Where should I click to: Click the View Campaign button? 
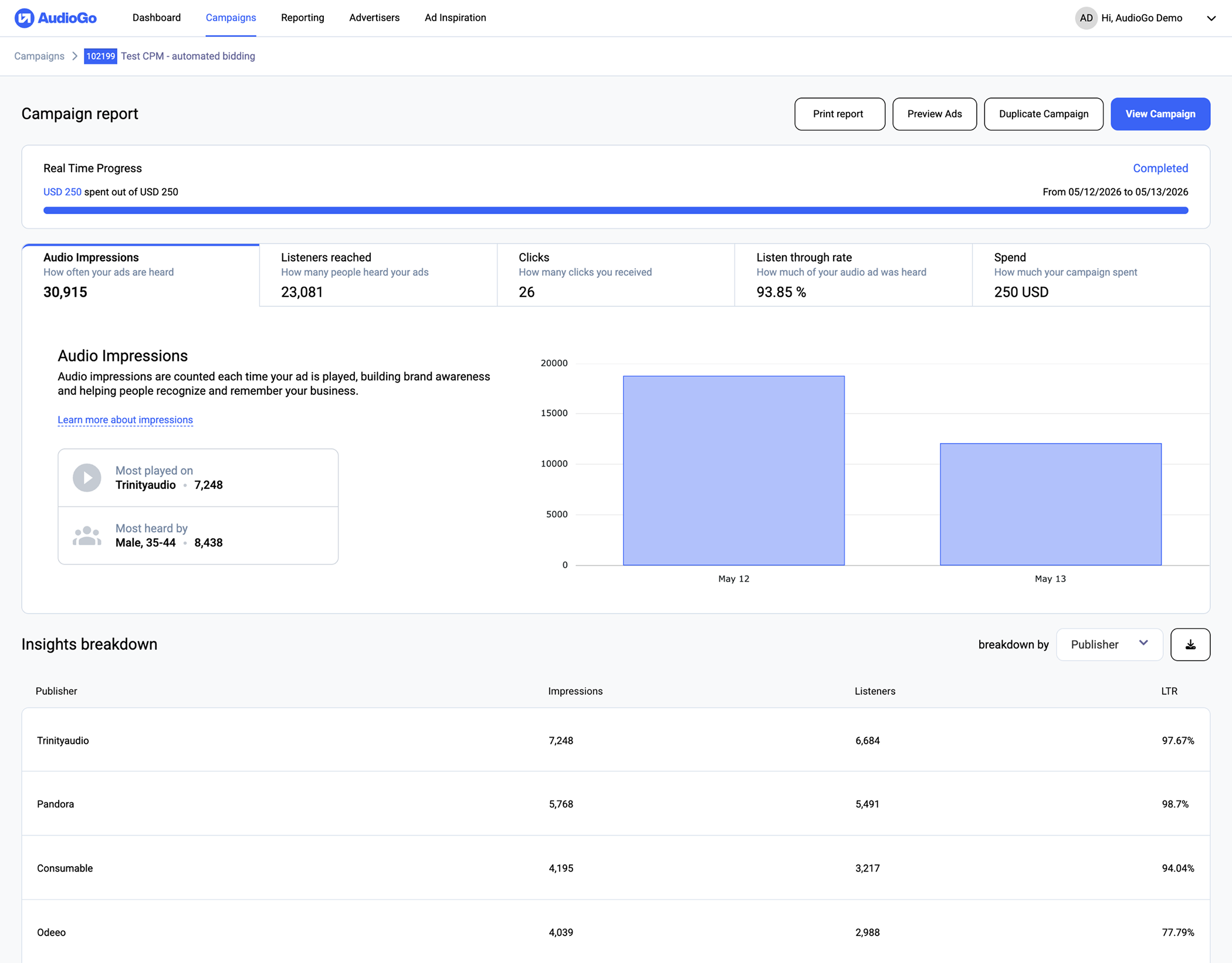(x=1160, y=114)
